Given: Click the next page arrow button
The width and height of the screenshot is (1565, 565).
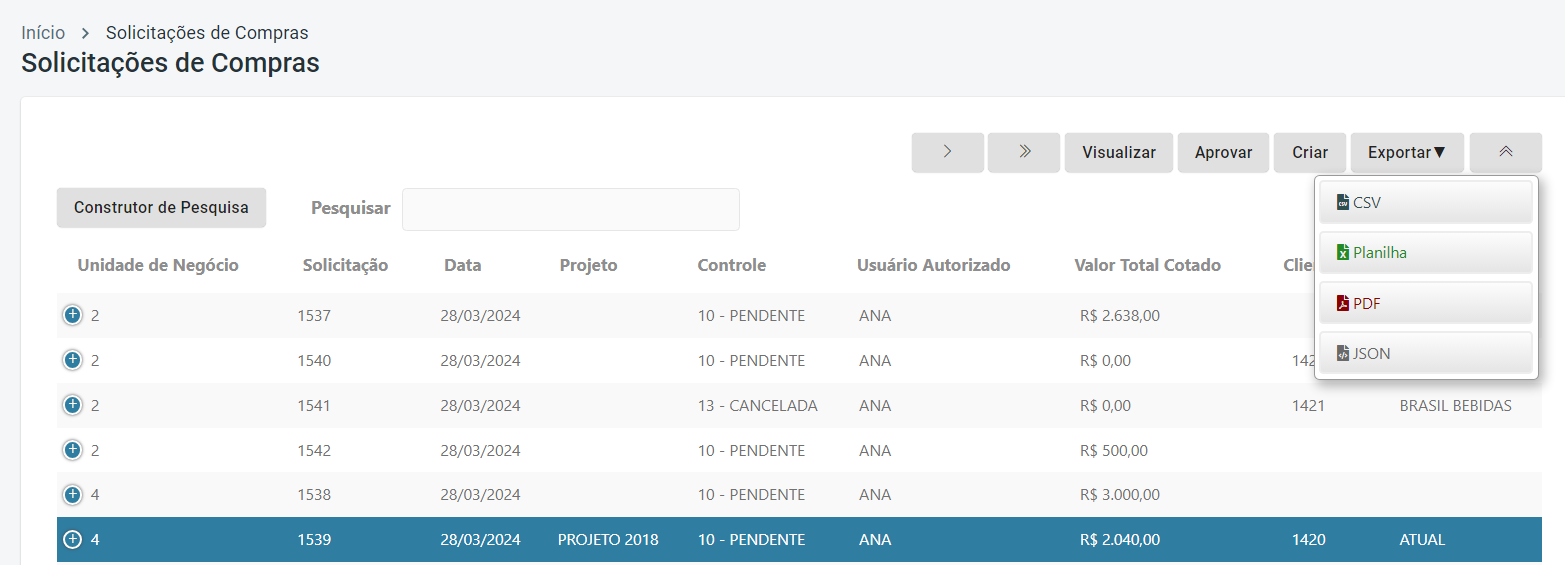Looking at the screenshot, I should click(947, 153).
